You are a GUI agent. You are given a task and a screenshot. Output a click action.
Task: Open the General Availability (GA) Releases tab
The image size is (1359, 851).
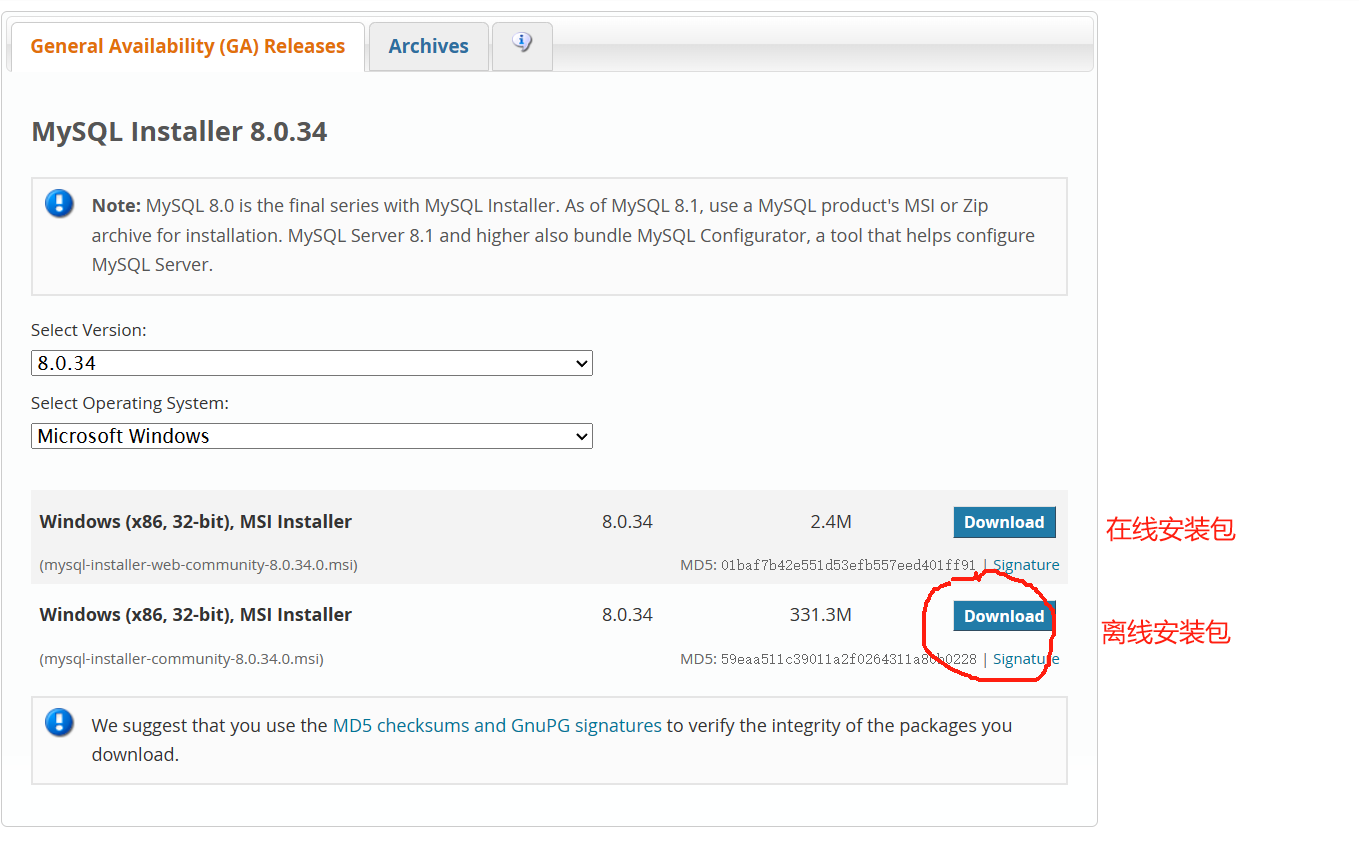(187, 46)
